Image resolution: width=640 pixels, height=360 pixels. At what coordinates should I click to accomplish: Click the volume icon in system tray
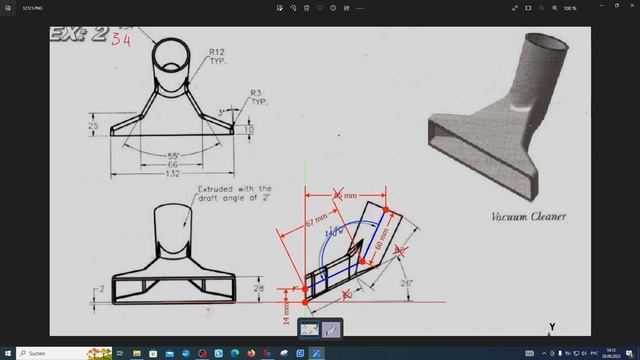(x=584, y=353)
